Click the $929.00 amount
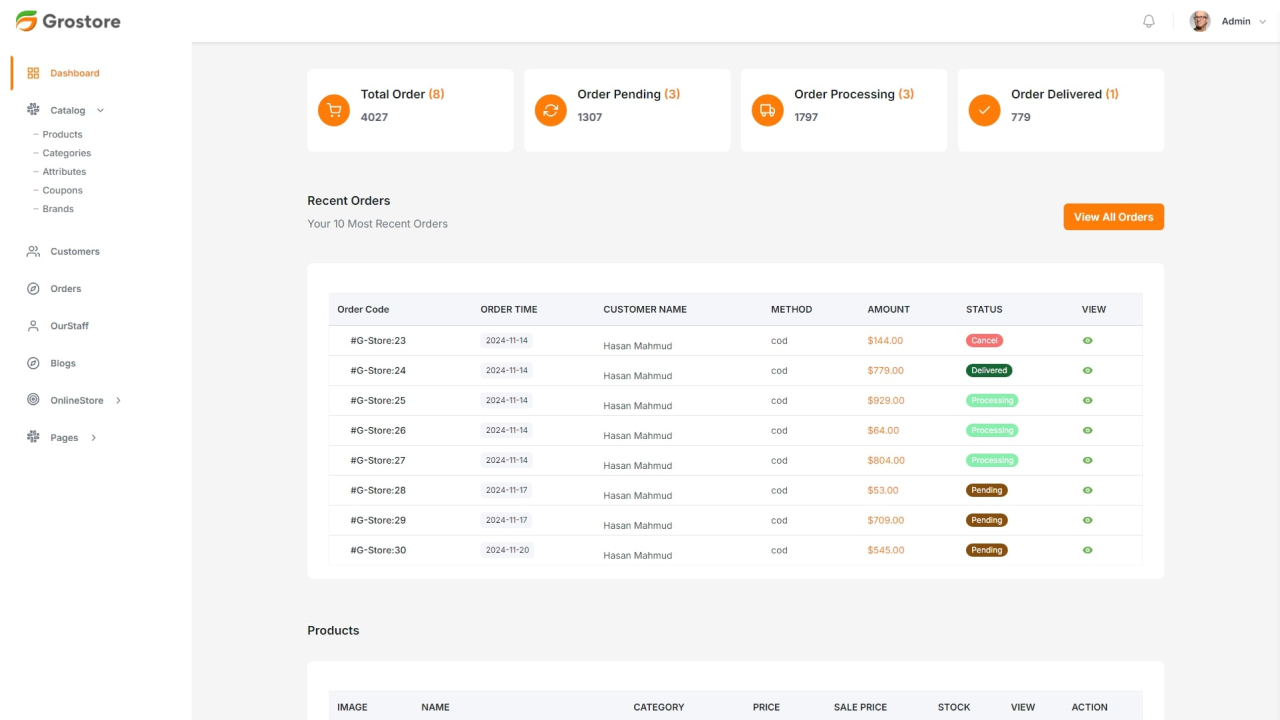This screenshot has height=720, width=1280. (x=886, y=401)
